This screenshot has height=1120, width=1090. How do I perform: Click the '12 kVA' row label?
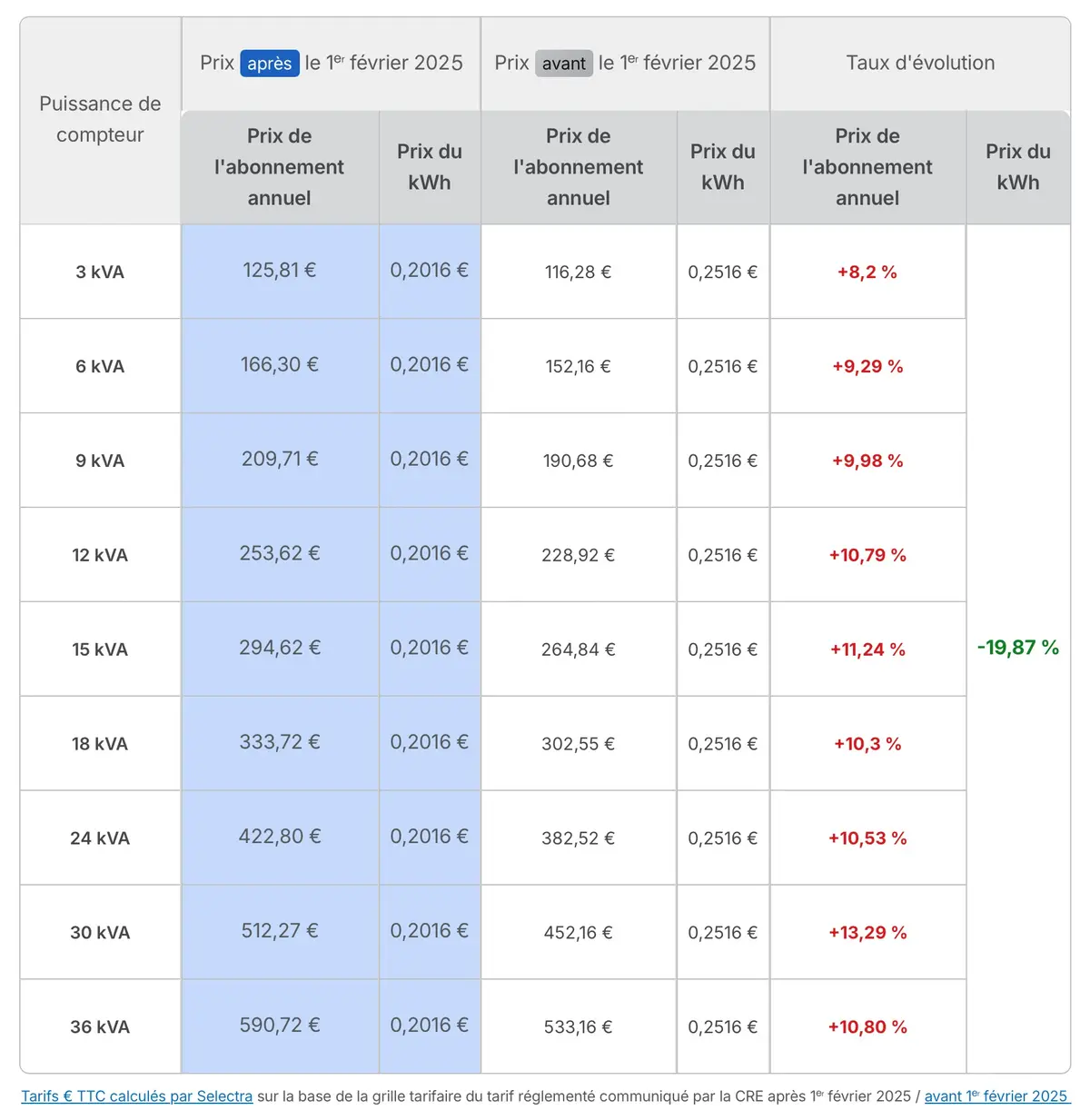(100, 555)
